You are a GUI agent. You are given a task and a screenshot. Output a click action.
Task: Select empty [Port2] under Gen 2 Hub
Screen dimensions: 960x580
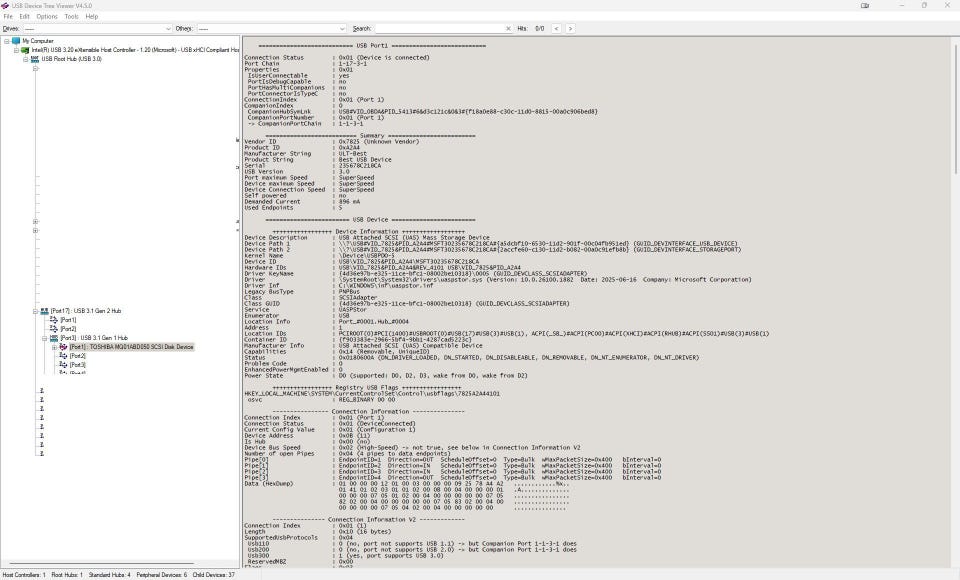68,329
